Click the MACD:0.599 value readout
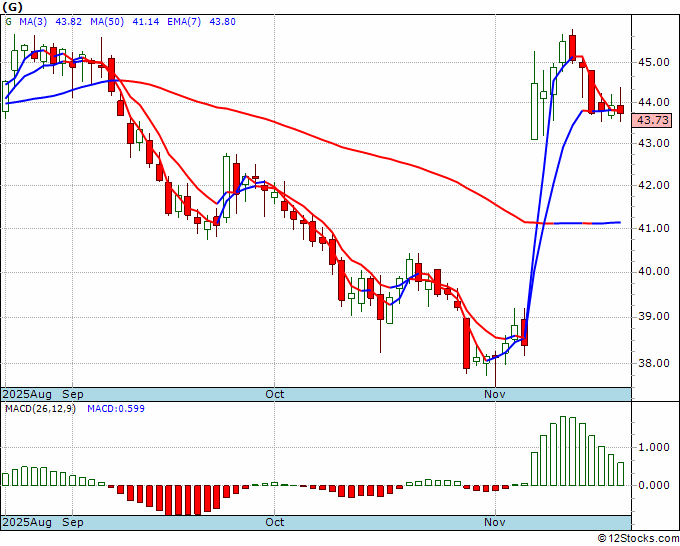The width and height of the screenshot is (680, 546). click(x=116, y=409)
